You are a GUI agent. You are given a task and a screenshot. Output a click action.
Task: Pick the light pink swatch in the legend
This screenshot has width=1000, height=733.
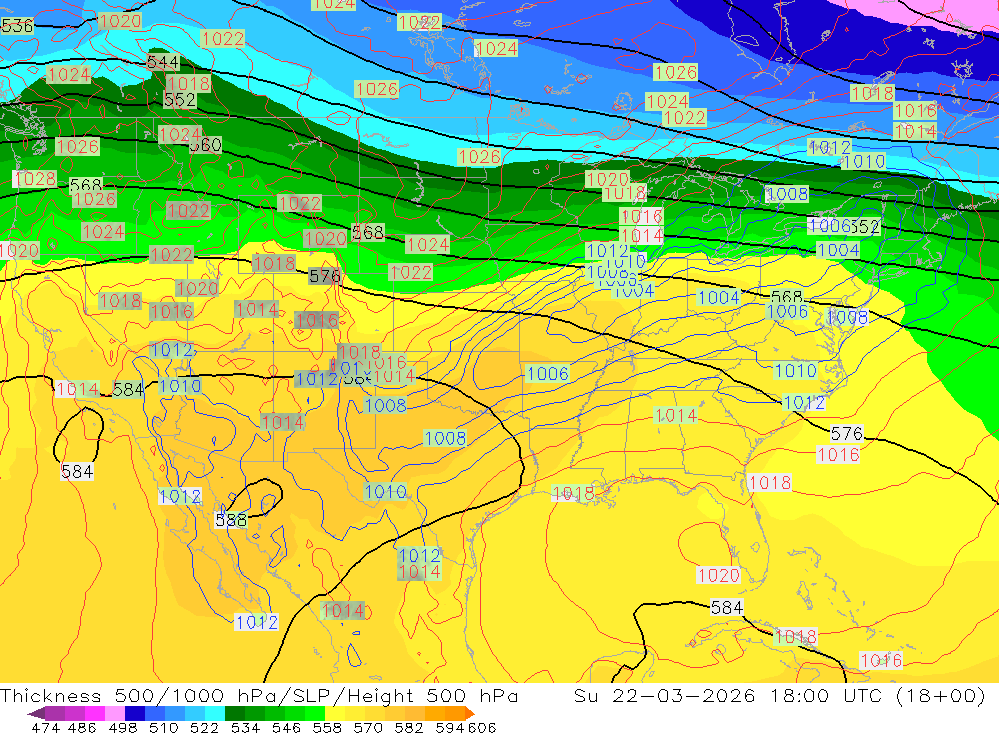click(x=115, y=713)
